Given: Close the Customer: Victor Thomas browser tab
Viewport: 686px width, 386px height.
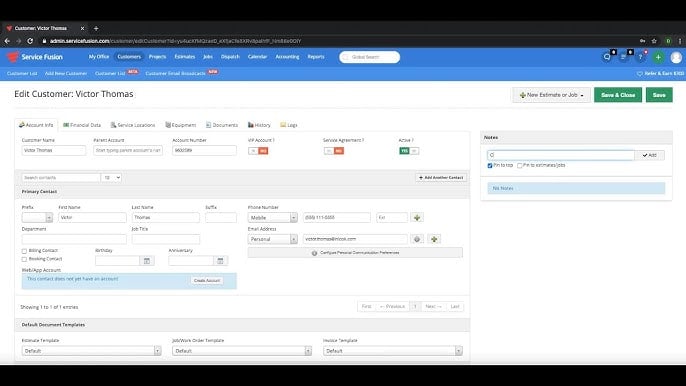Looking at the screenshot, I should point(82,28).
